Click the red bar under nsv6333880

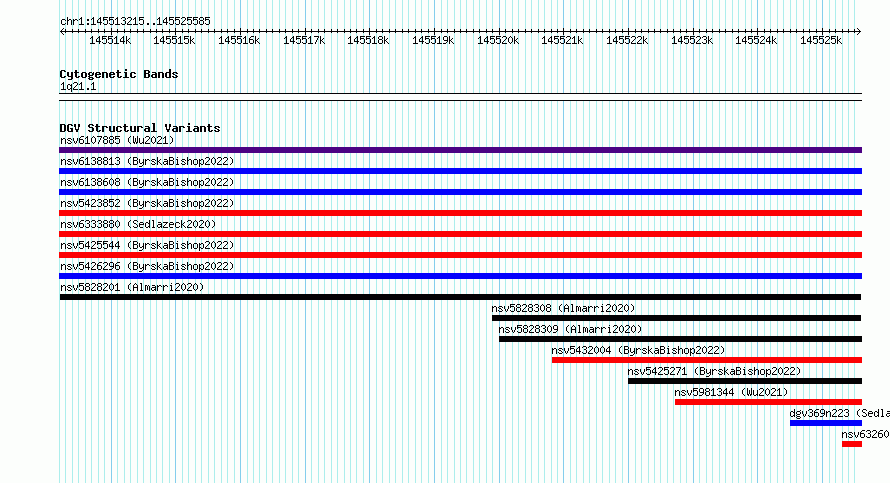pos(460,234)
